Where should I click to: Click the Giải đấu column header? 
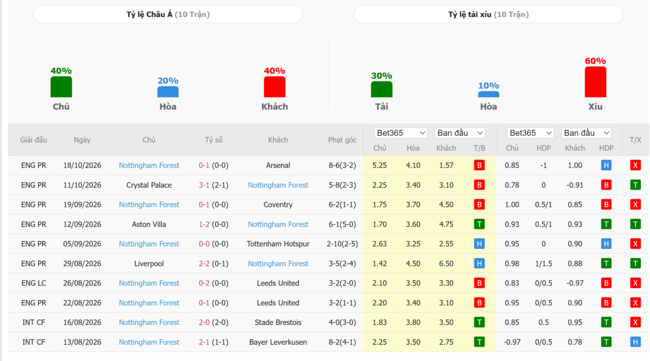click(x=34, y=140)
